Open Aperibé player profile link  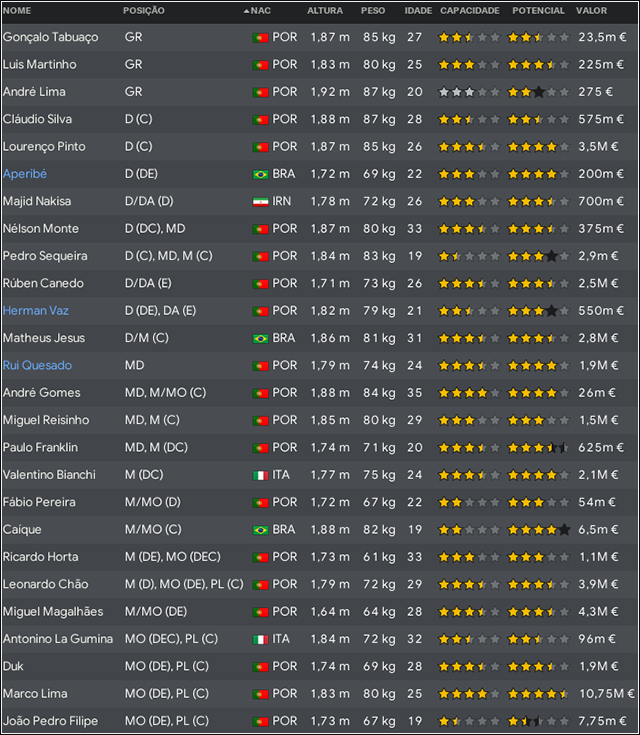coord(25,174)
